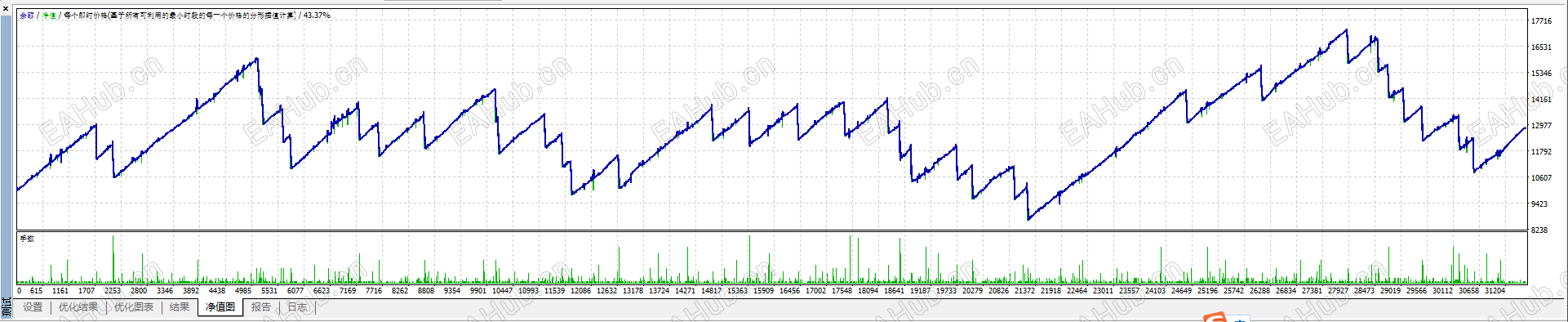Screen dimensions: 1568x322
Task: Click the 手数 label in the lots chart
Action: [x=27, y=239]
